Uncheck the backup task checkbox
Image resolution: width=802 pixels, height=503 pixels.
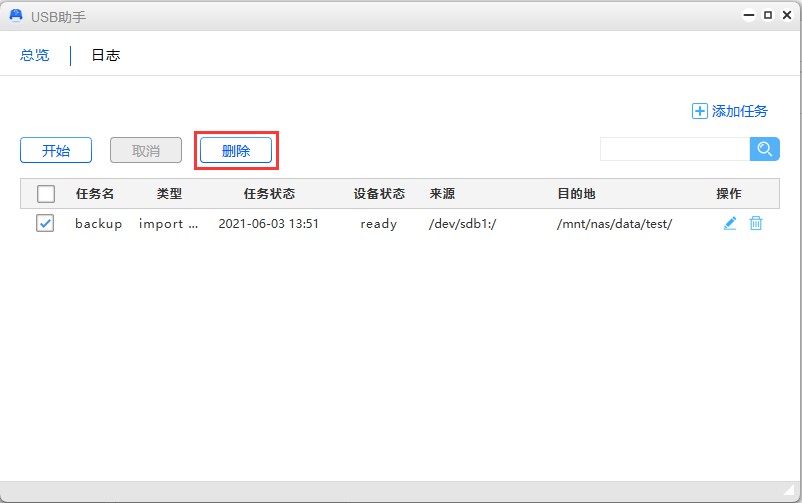[x=45, y=224]
